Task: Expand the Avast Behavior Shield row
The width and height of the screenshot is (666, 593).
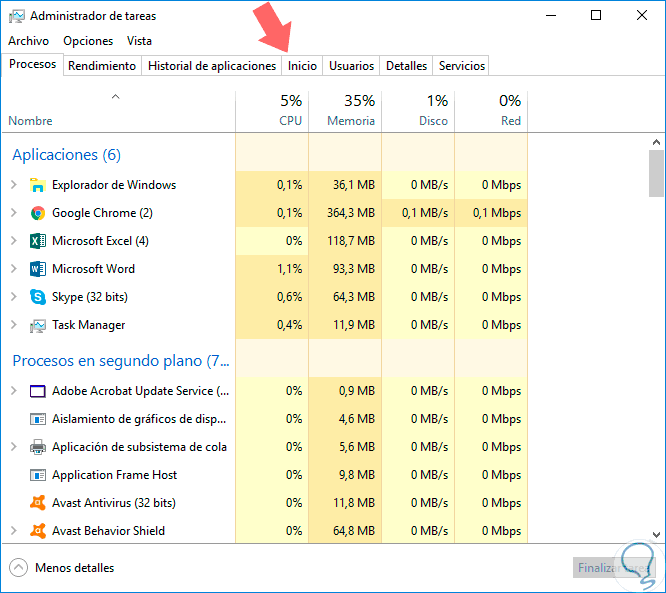Action: [x=14, y=531]
